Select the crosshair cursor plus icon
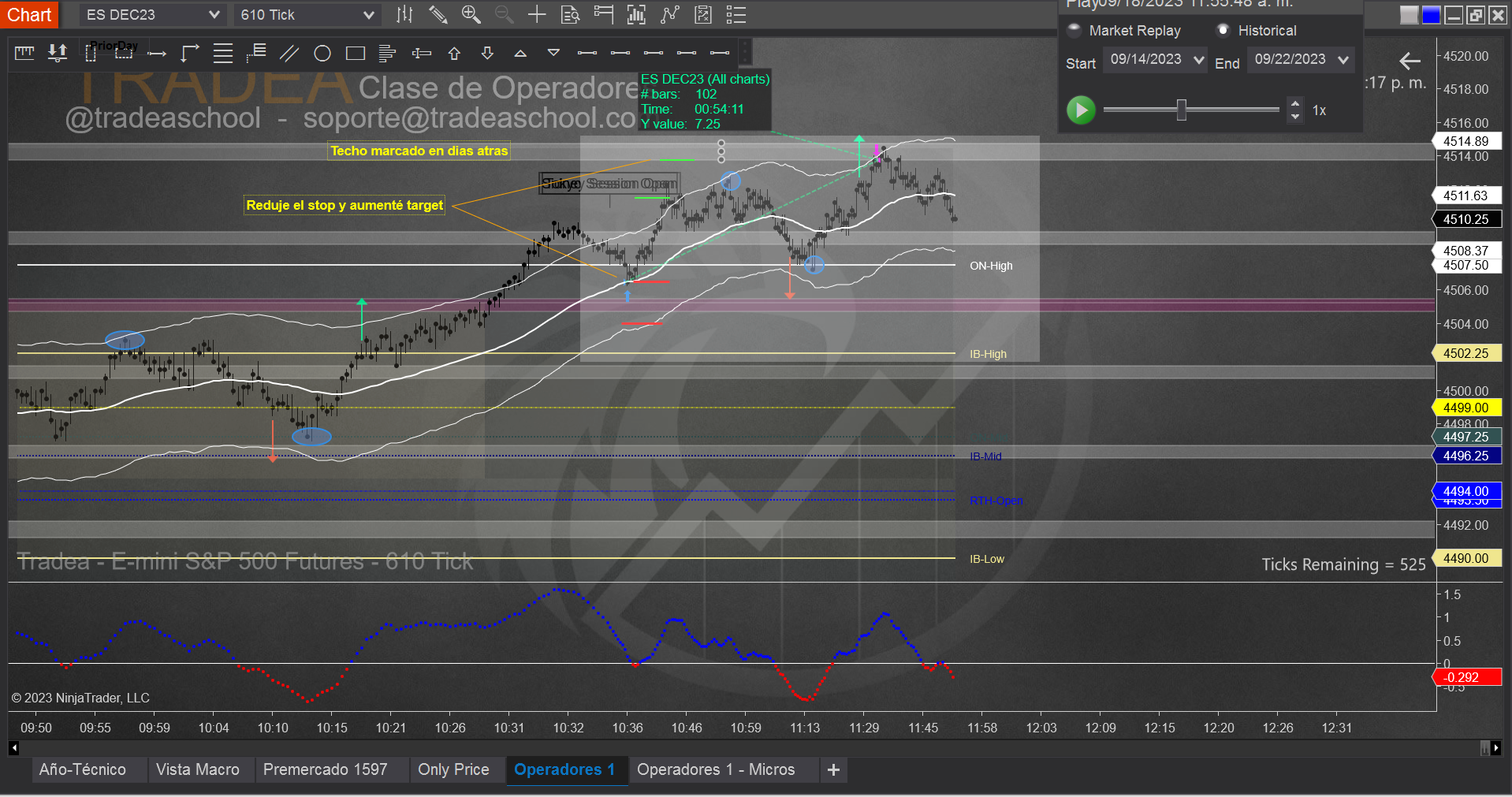Viewport: 1512px width, 797px height. coord(537,14)
